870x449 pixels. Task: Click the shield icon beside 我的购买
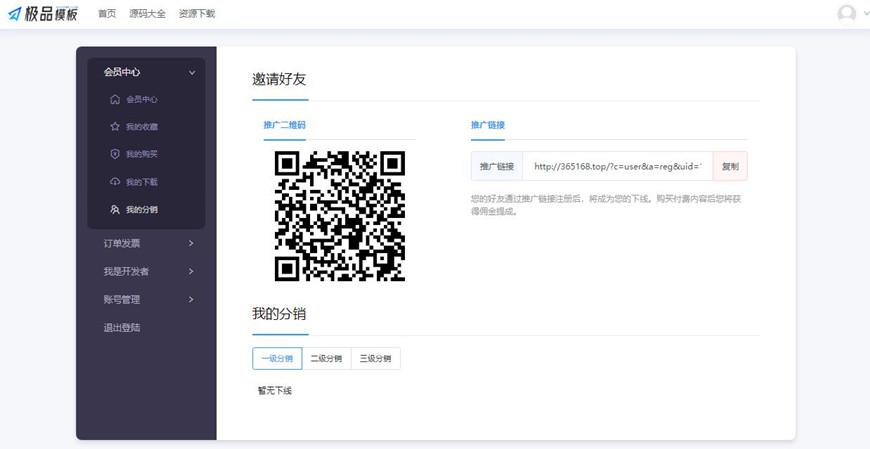115,154
